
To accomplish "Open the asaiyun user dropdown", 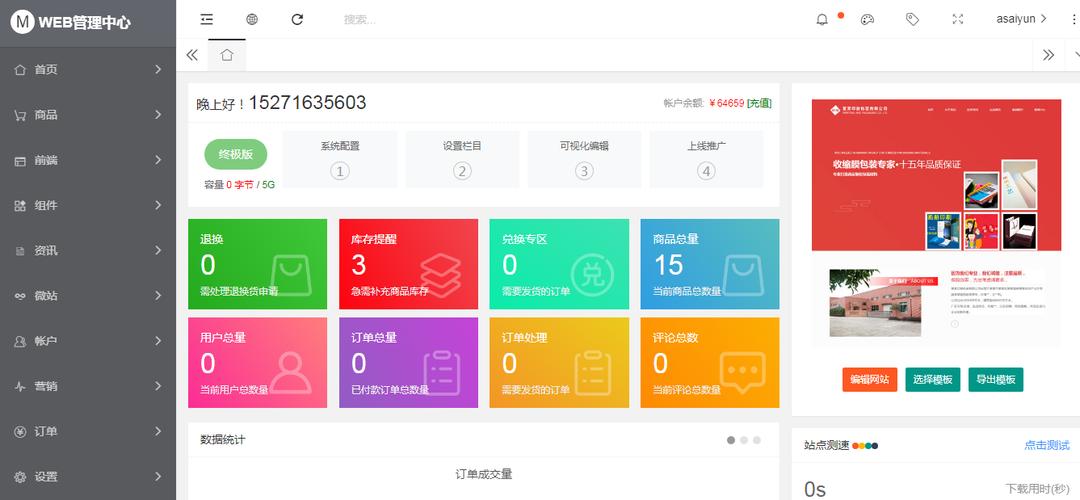I will click(x=1021, y=19).
